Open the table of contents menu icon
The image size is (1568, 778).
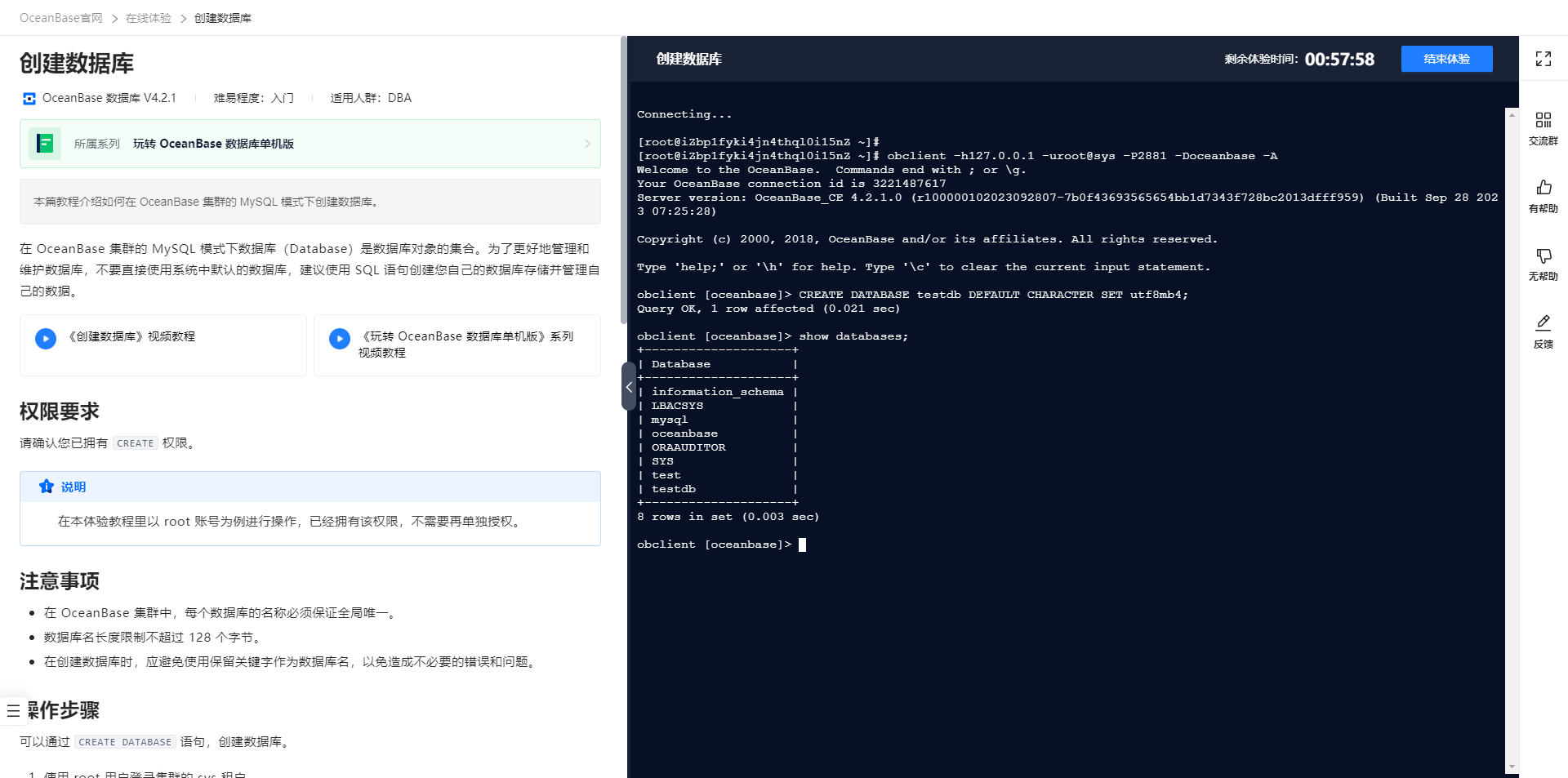pos(13,711)
